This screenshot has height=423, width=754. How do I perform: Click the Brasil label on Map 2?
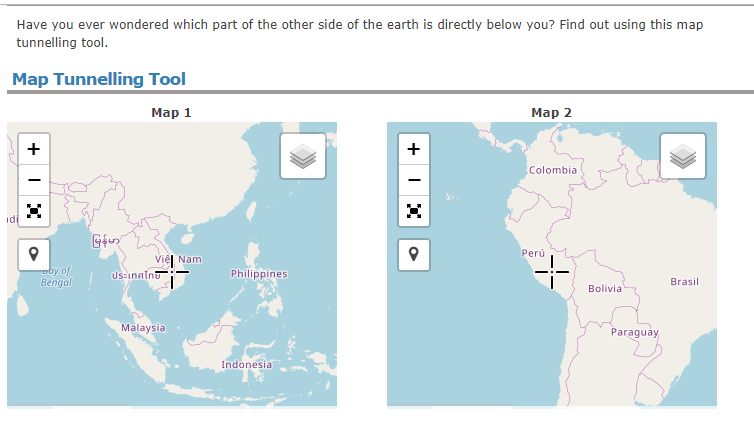684,282
